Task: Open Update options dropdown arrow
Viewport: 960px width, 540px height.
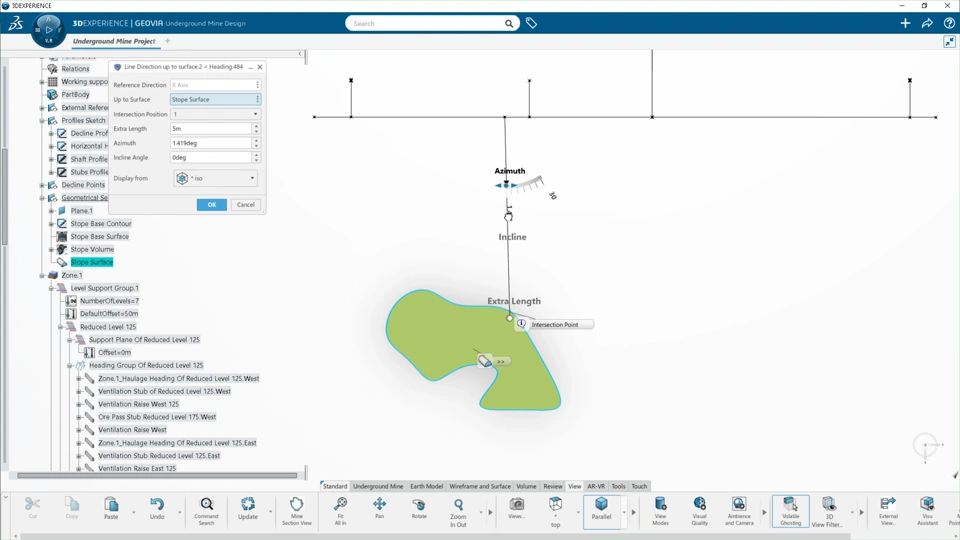Action: tap(270, 512)
